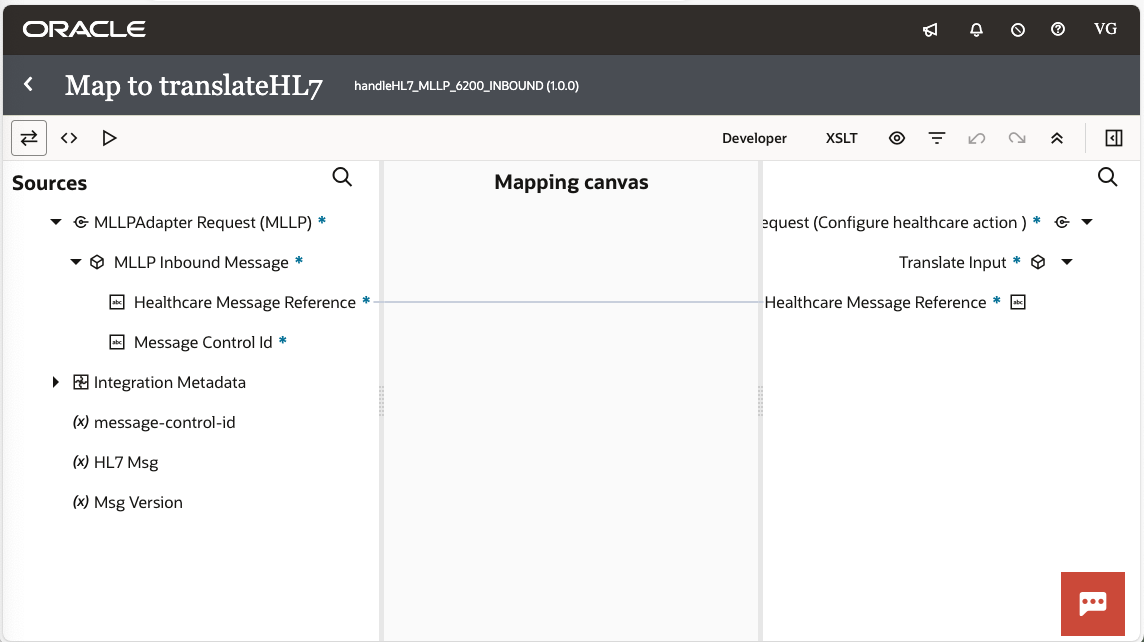
Task: Switch to XSLT view
Action: pos(841,138)
